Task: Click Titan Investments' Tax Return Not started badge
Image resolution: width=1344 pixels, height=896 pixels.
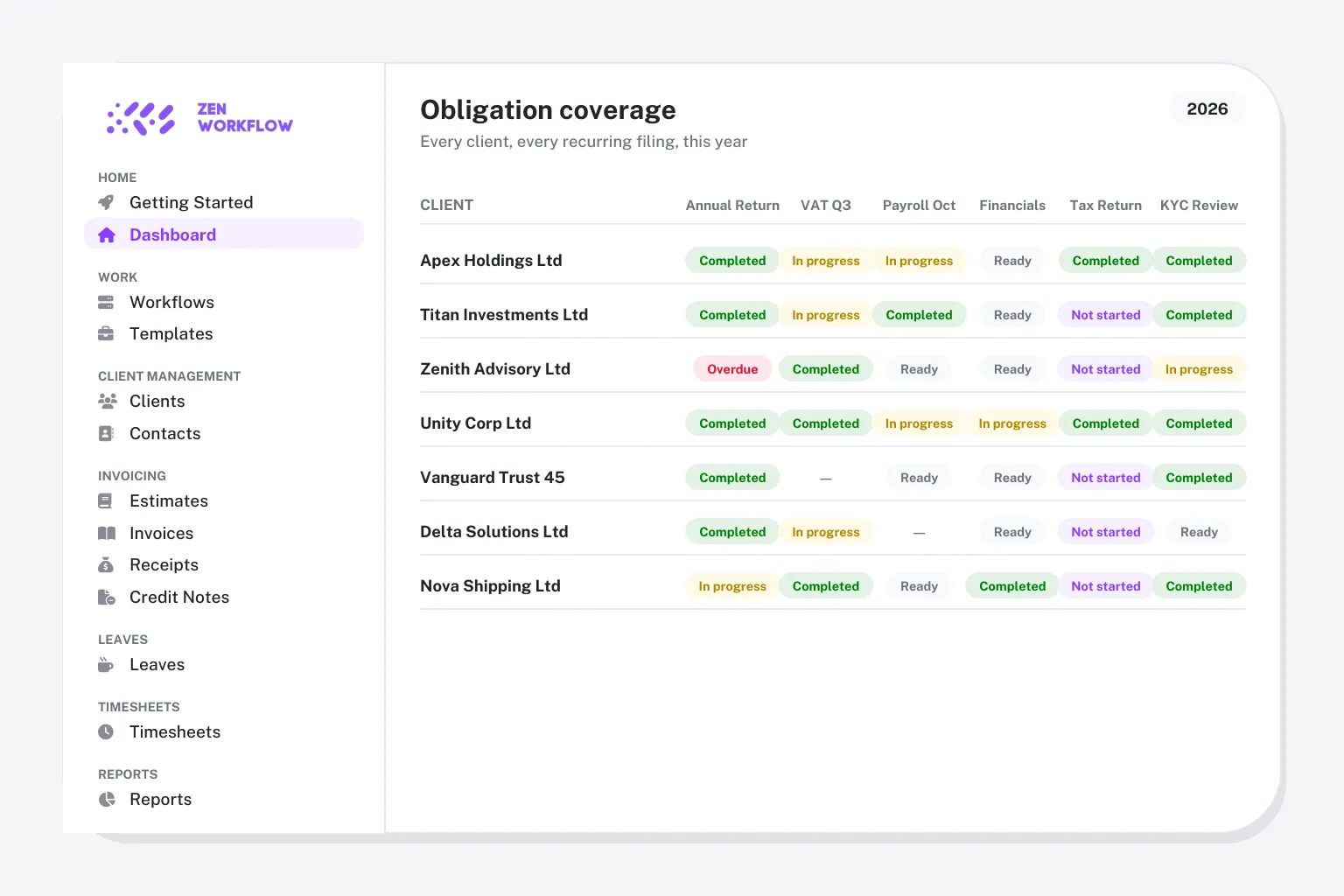Action: (x=1106, y=314)
